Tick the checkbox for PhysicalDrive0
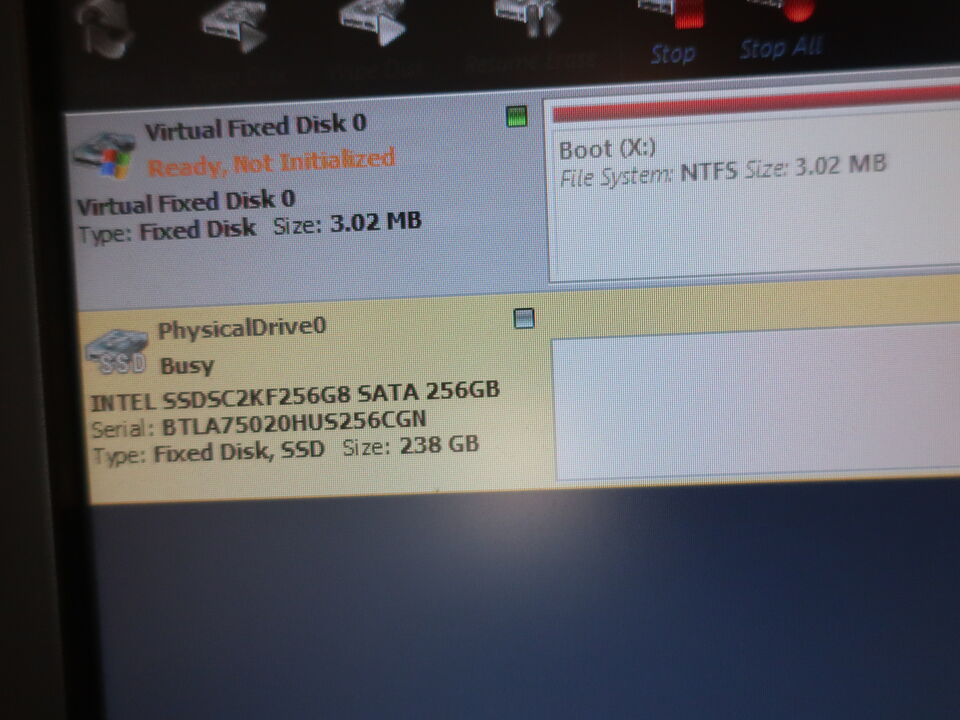This screenshot has width=960, height=720. click(x=523, y=319)
